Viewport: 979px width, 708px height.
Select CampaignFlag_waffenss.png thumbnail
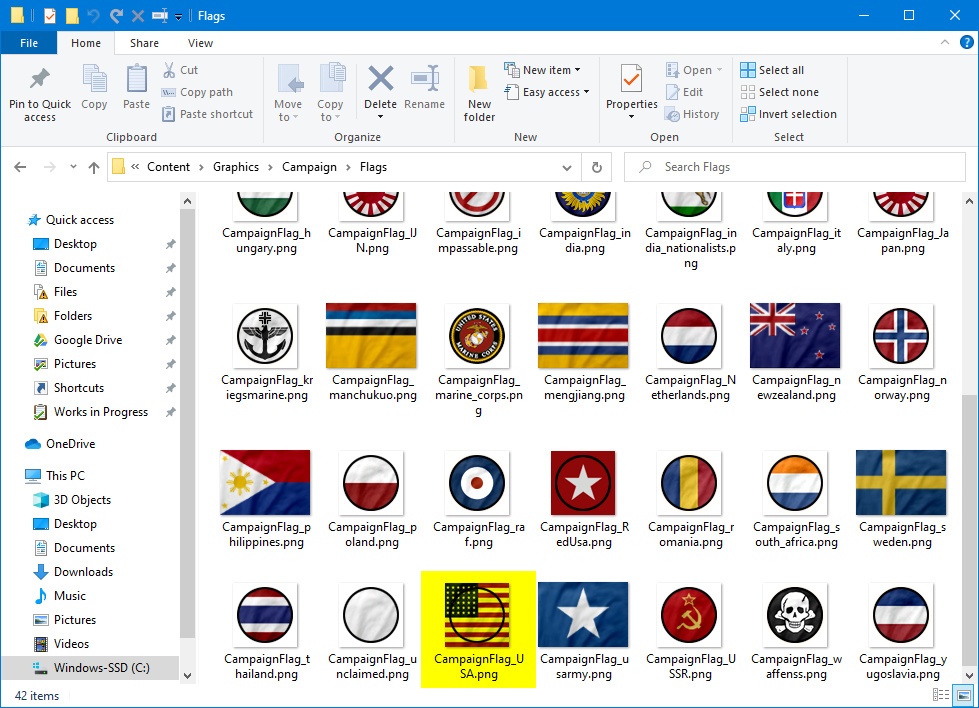(x=795, y=615)
